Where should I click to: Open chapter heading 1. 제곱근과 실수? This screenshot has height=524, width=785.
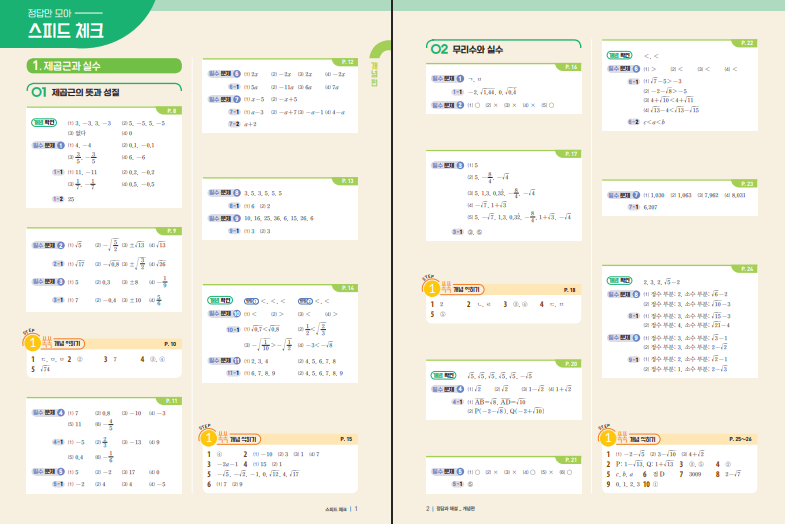(105, 66)
